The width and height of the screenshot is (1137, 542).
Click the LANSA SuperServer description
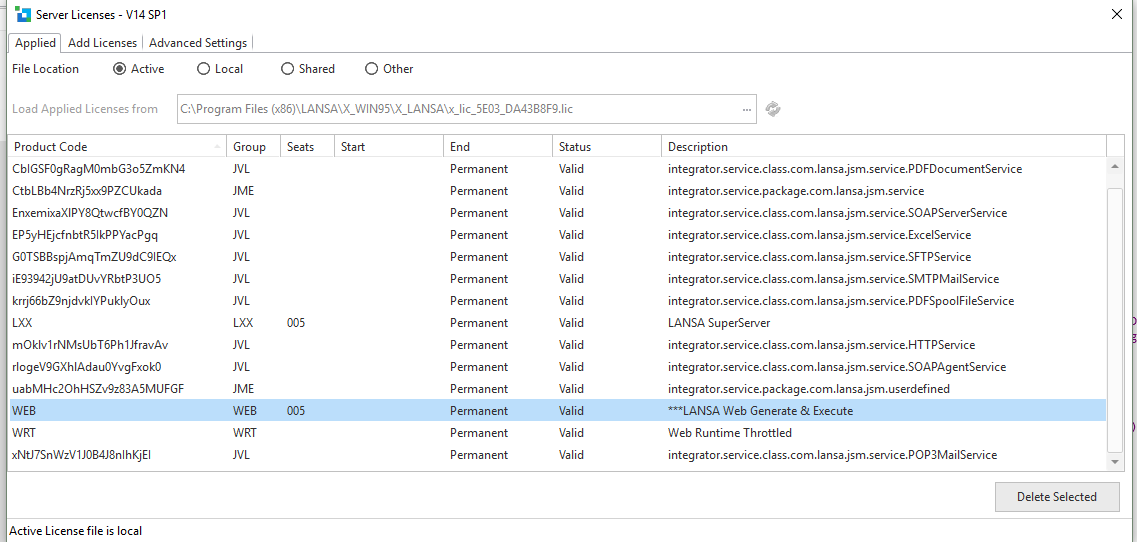click(719, 323)
